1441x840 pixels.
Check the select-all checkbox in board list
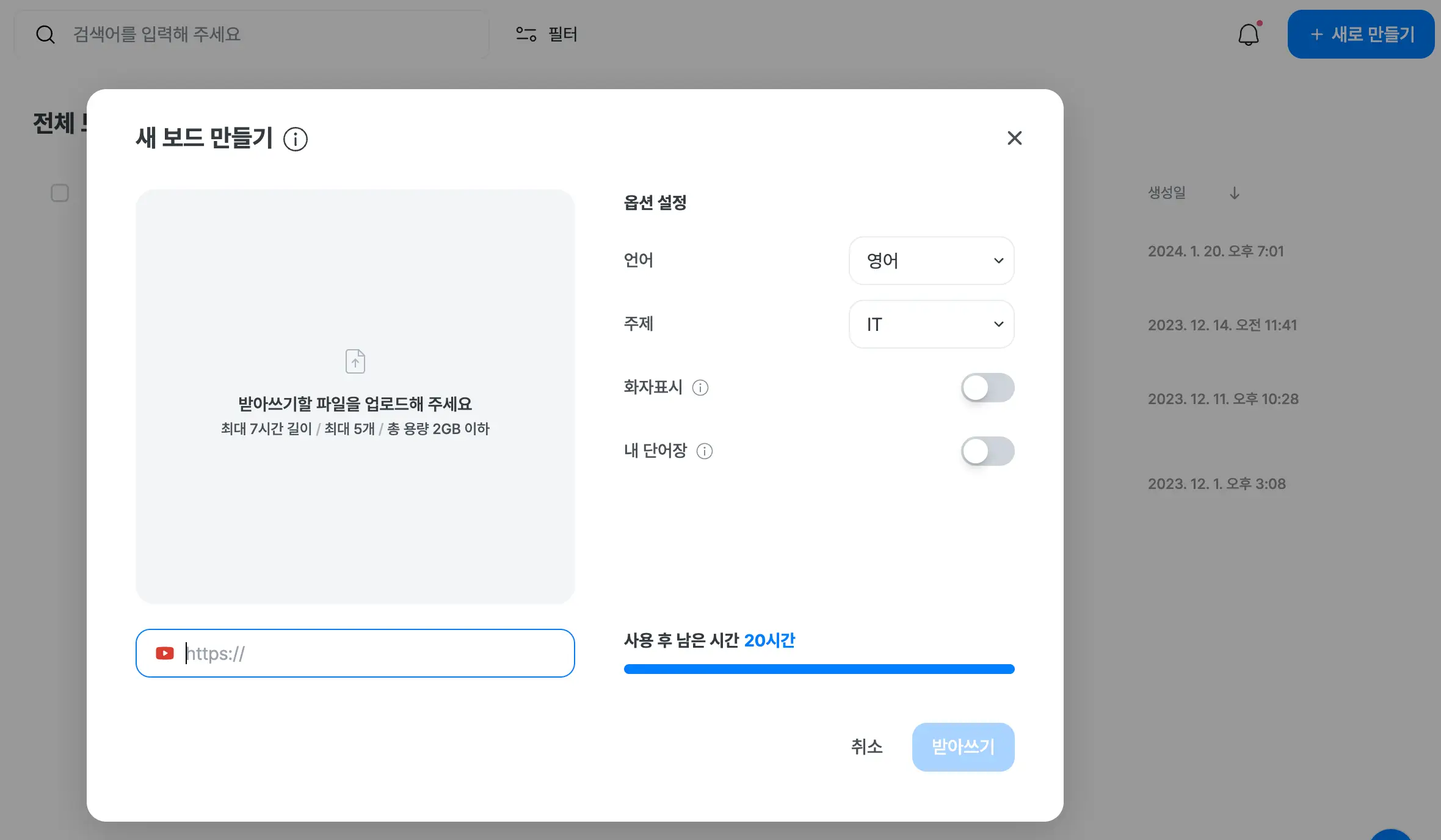point(60,193)
